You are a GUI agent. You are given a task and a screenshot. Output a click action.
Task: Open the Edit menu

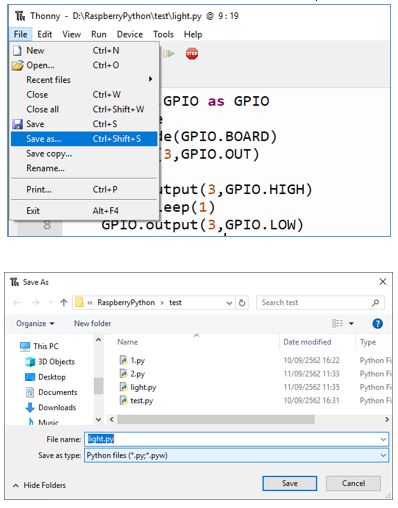[44, 34]
